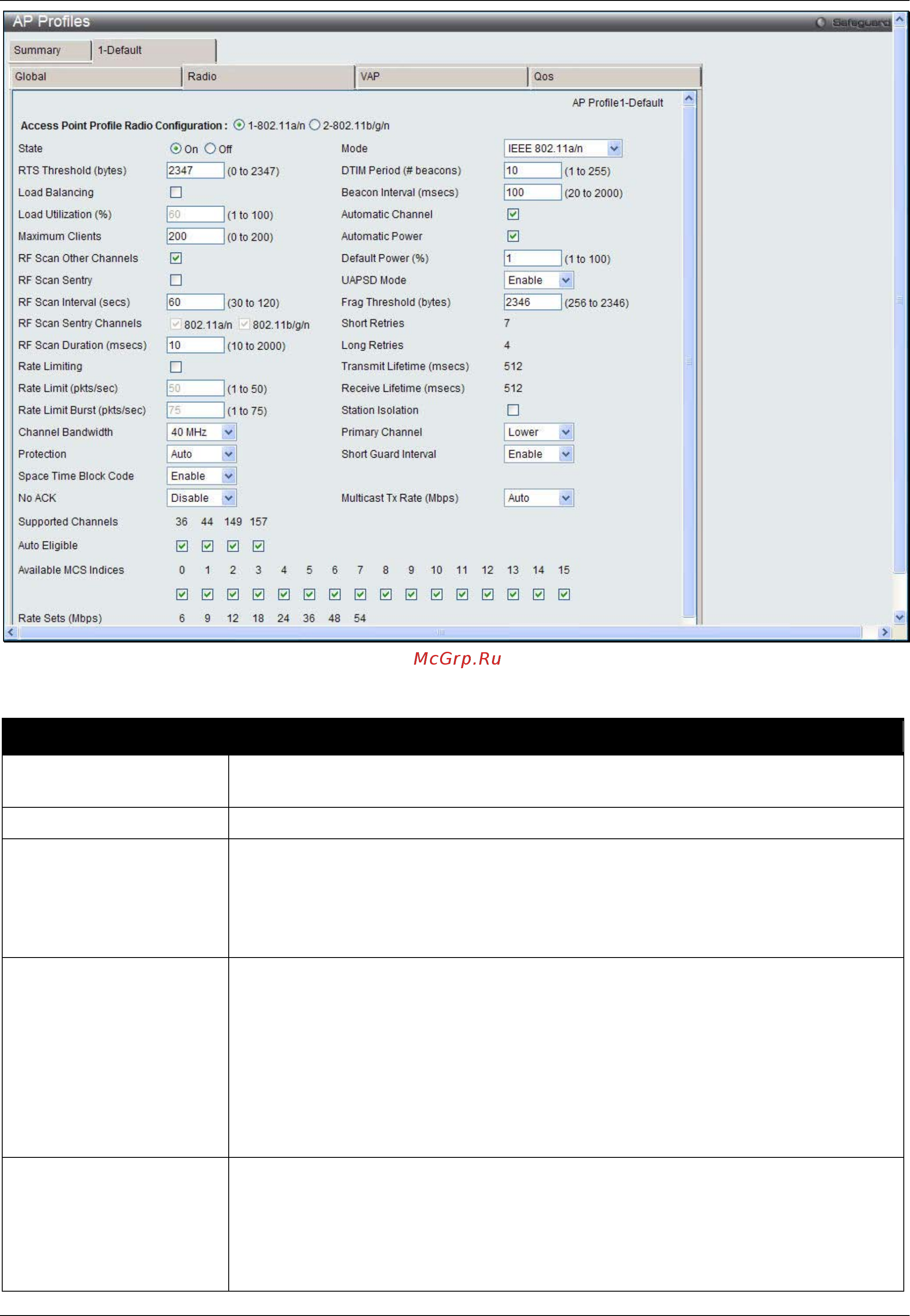
Task: Select the Radio sub-tab
Action: (269, 76)
